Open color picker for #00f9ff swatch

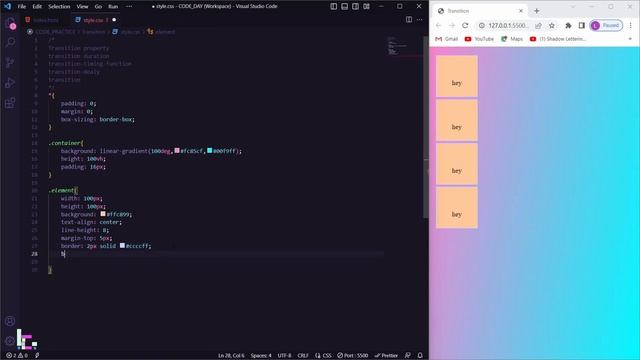210,151
